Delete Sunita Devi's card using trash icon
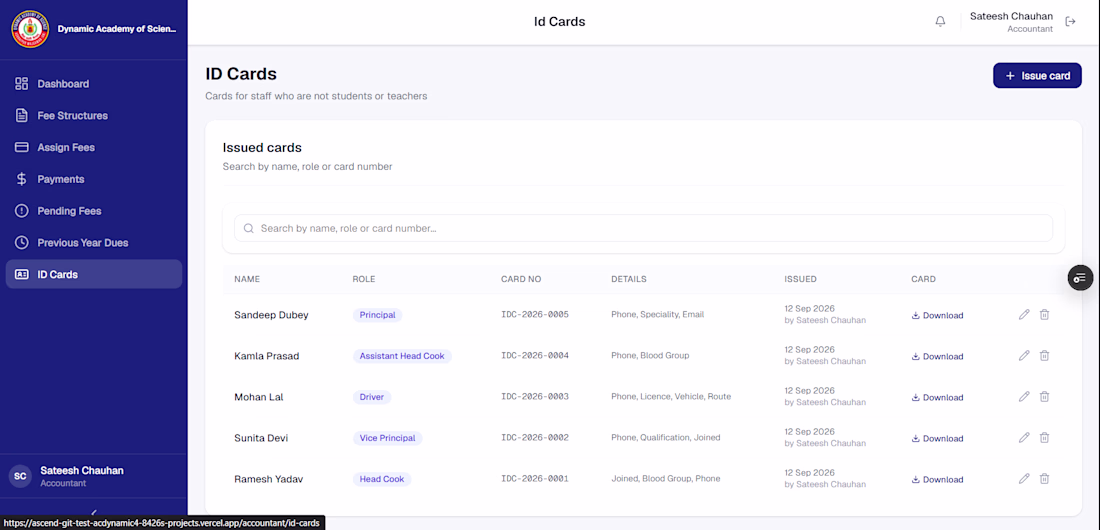The height and width of the screenshot is (530, 1100). click(x=1044, y=437)
